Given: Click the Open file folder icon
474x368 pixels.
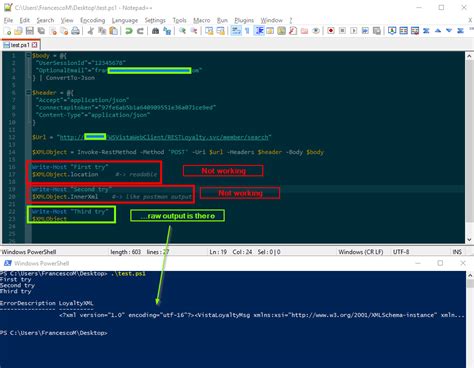Looking at the screenshot, I should pos(18,31).
